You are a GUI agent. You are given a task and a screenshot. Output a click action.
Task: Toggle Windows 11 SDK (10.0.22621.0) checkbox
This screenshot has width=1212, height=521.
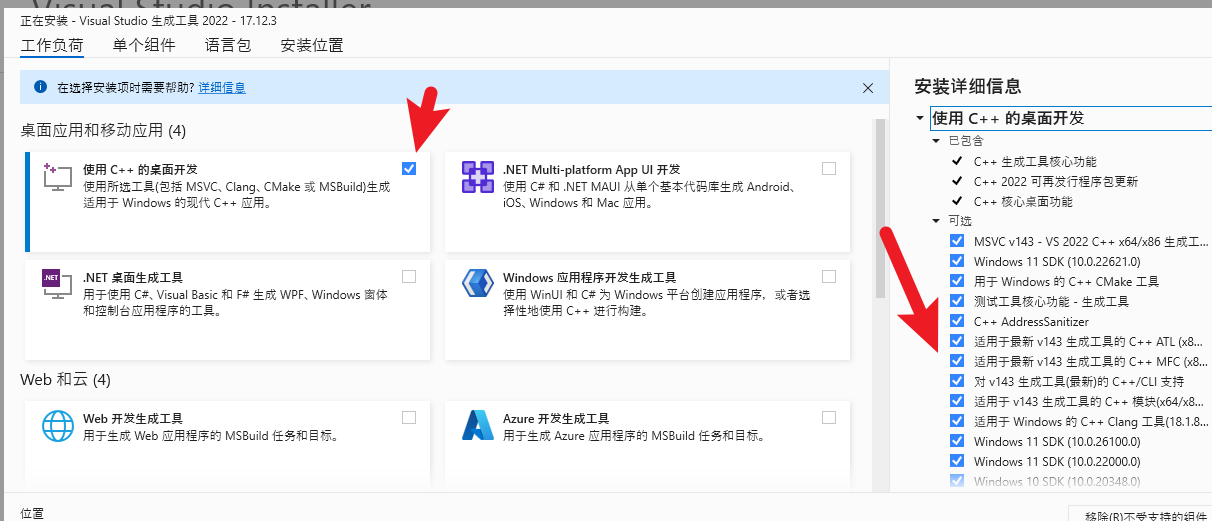coord(957,261)
